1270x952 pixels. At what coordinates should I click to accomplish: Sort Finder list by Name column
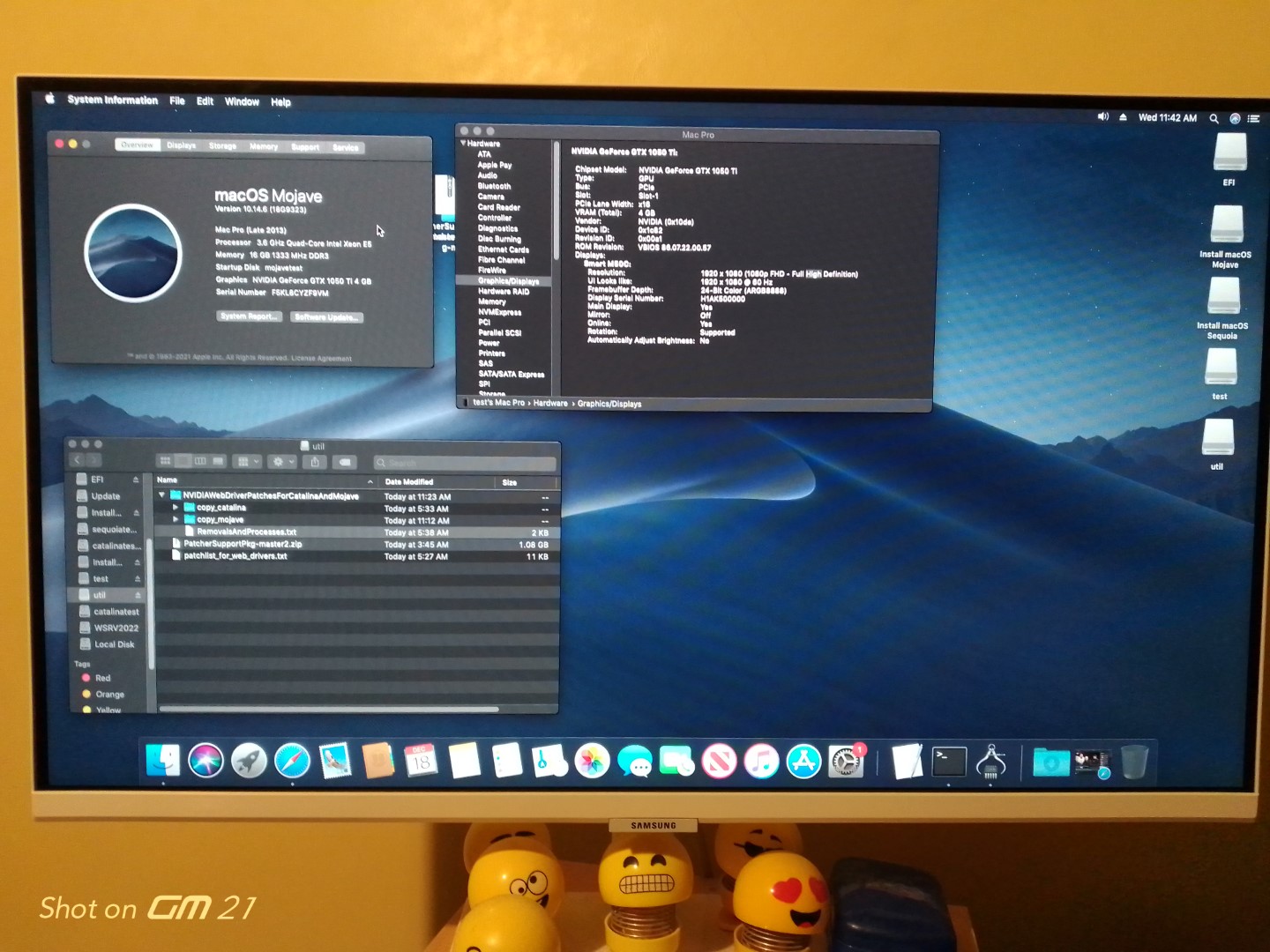(x=266, y=480)
